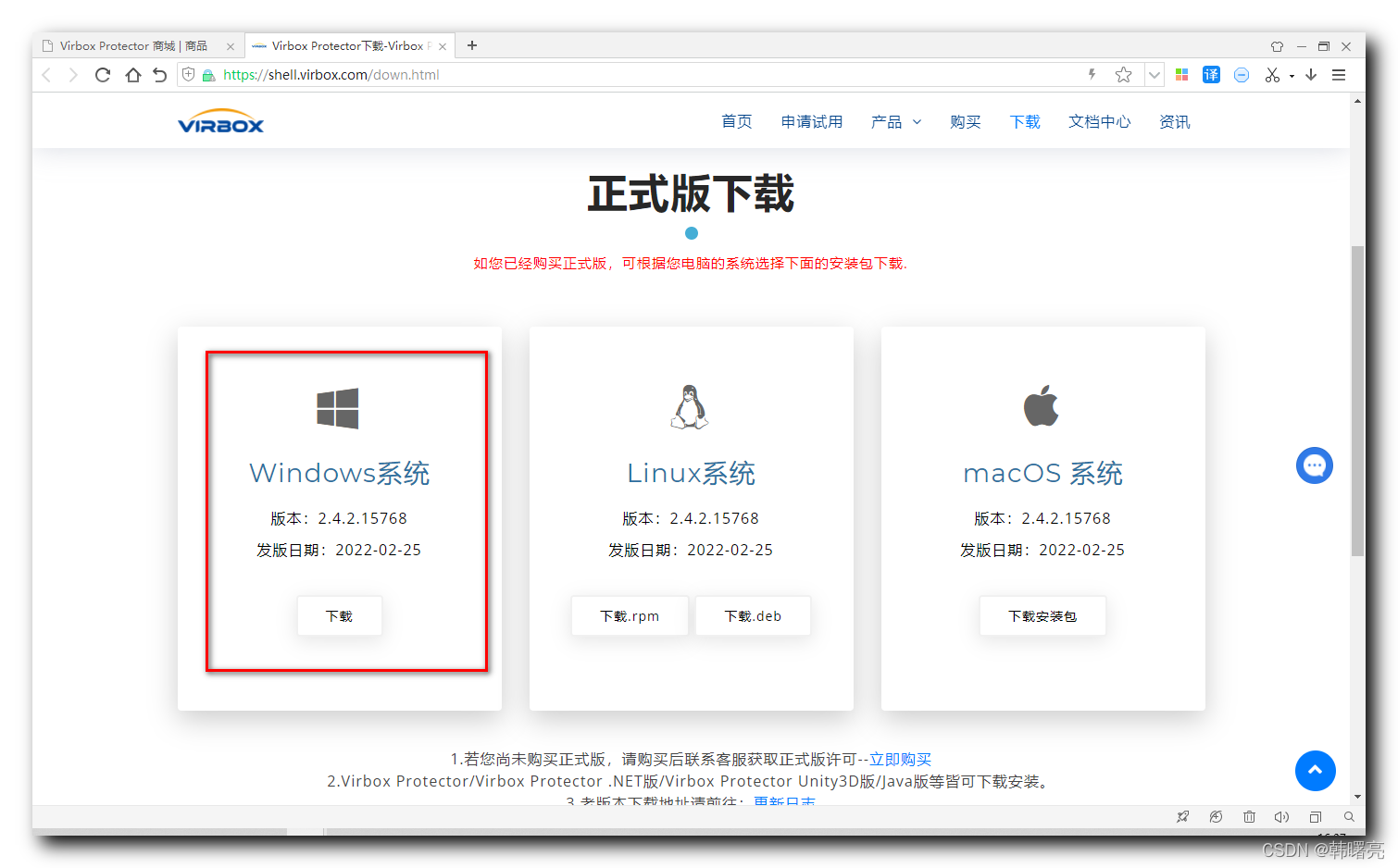Click the page vertical scrollbar thumb
Viewport: 1398px width, 868px height.
tap(1358, 401)
